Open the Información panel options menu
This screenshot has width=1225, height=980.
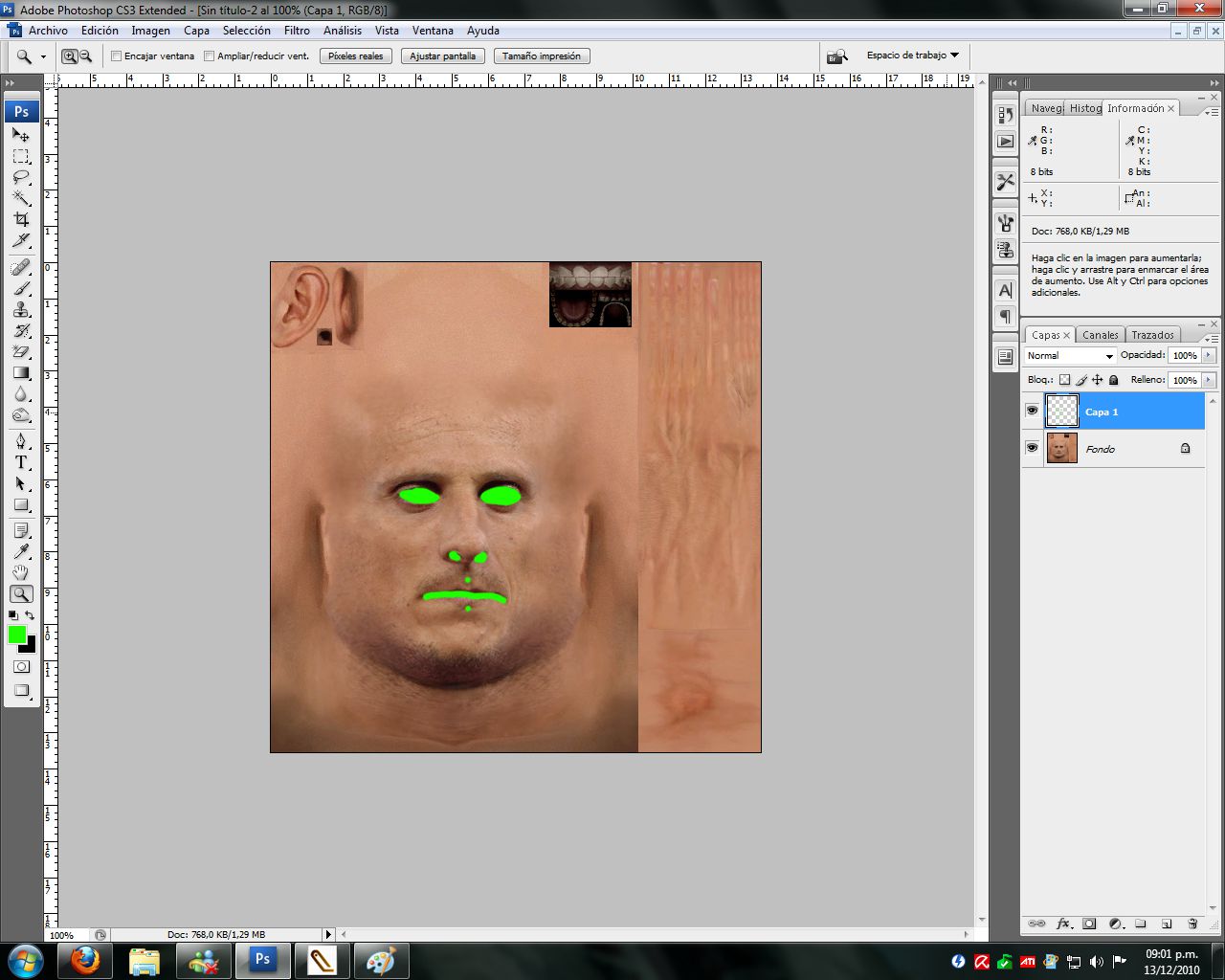tap(1212, 112)
